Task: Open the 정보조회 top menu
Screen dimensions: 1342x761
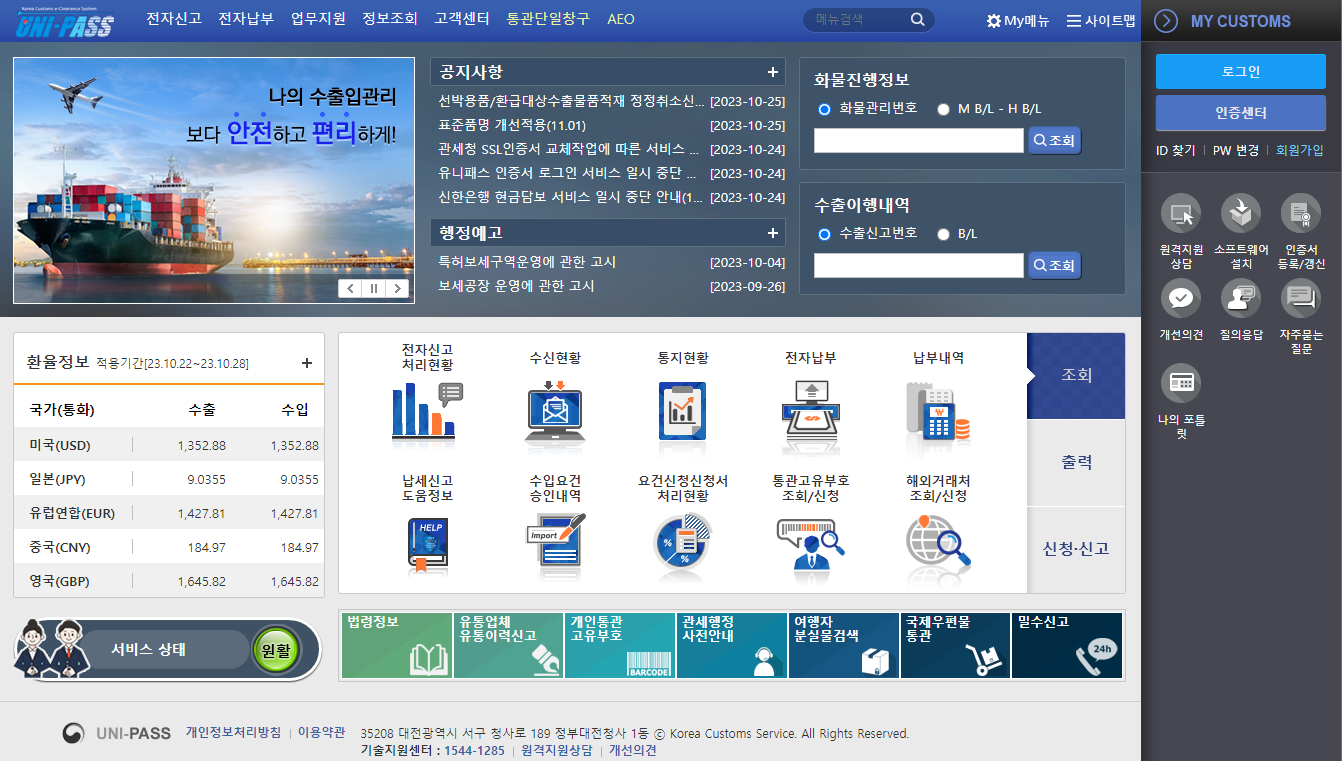Action: [390, 19]
